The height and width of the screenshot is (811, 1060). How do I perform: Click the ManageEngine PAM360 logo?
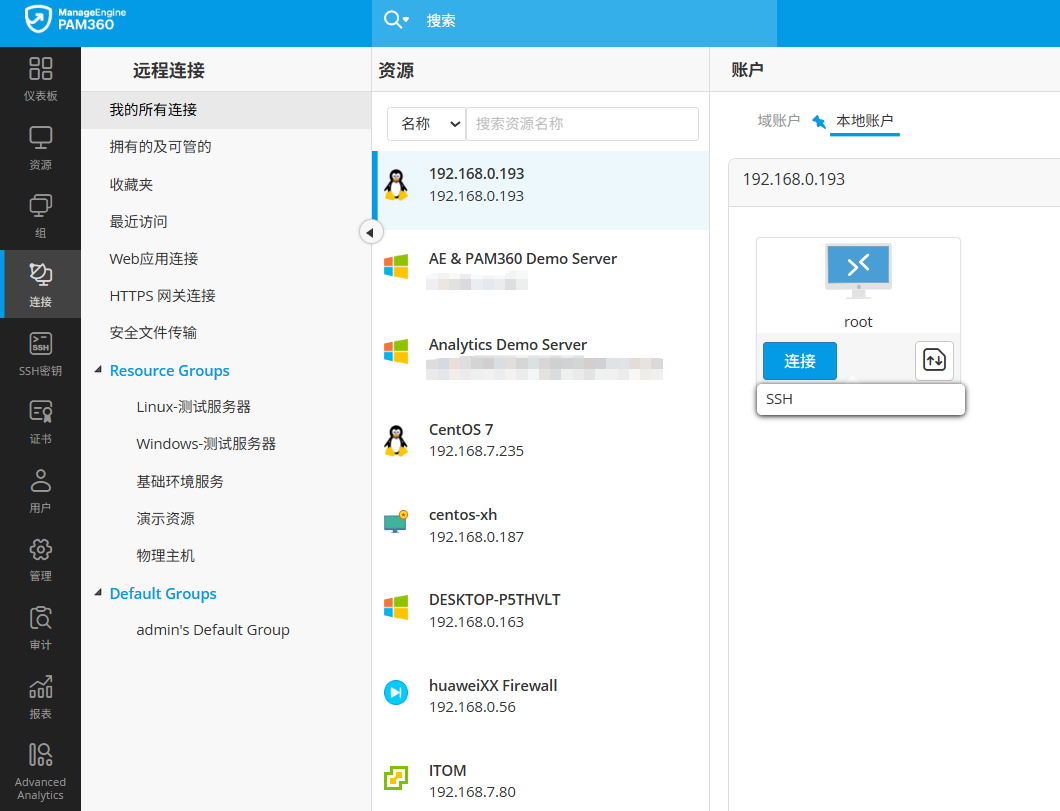pos(75,20)
